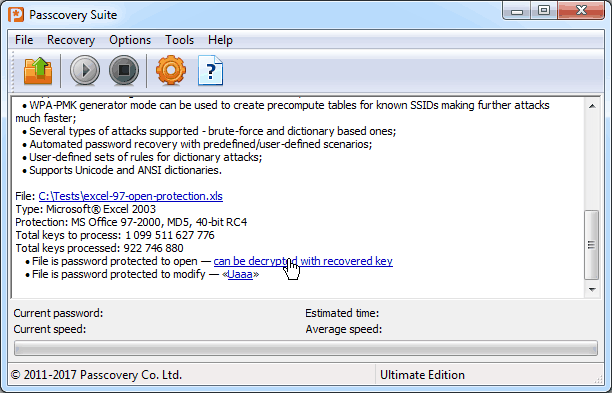Click the scrollbar down arrow in log pane
The width and height of the screenshot is (612, 393).
tap(592, 290)
